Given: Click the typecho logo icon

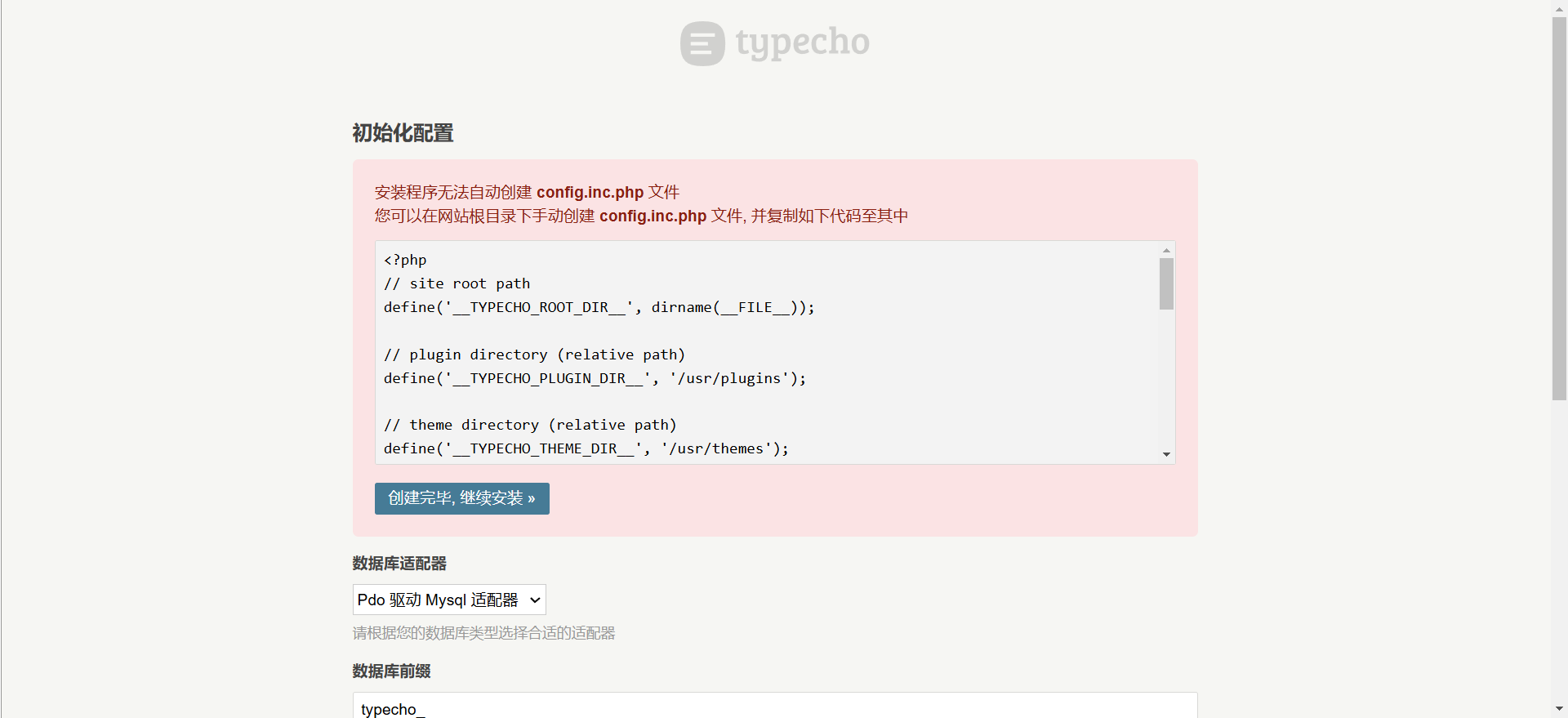Looking at the screenshot, I should (x=702, y=43).
